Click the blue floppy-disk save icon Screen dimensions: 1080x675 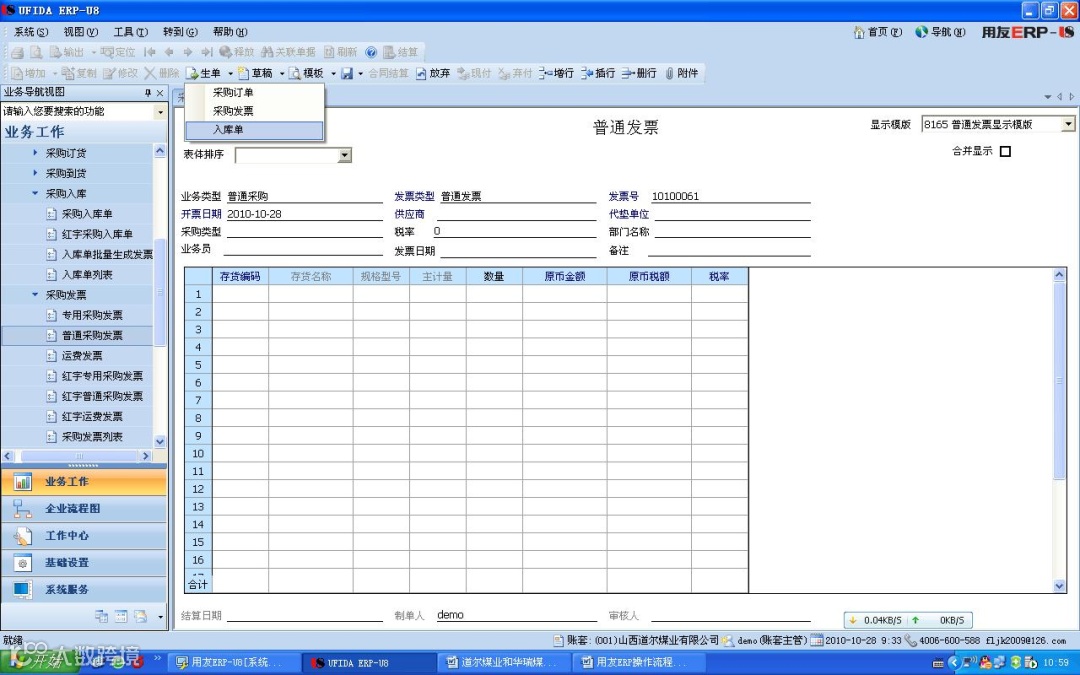[347, 73]
